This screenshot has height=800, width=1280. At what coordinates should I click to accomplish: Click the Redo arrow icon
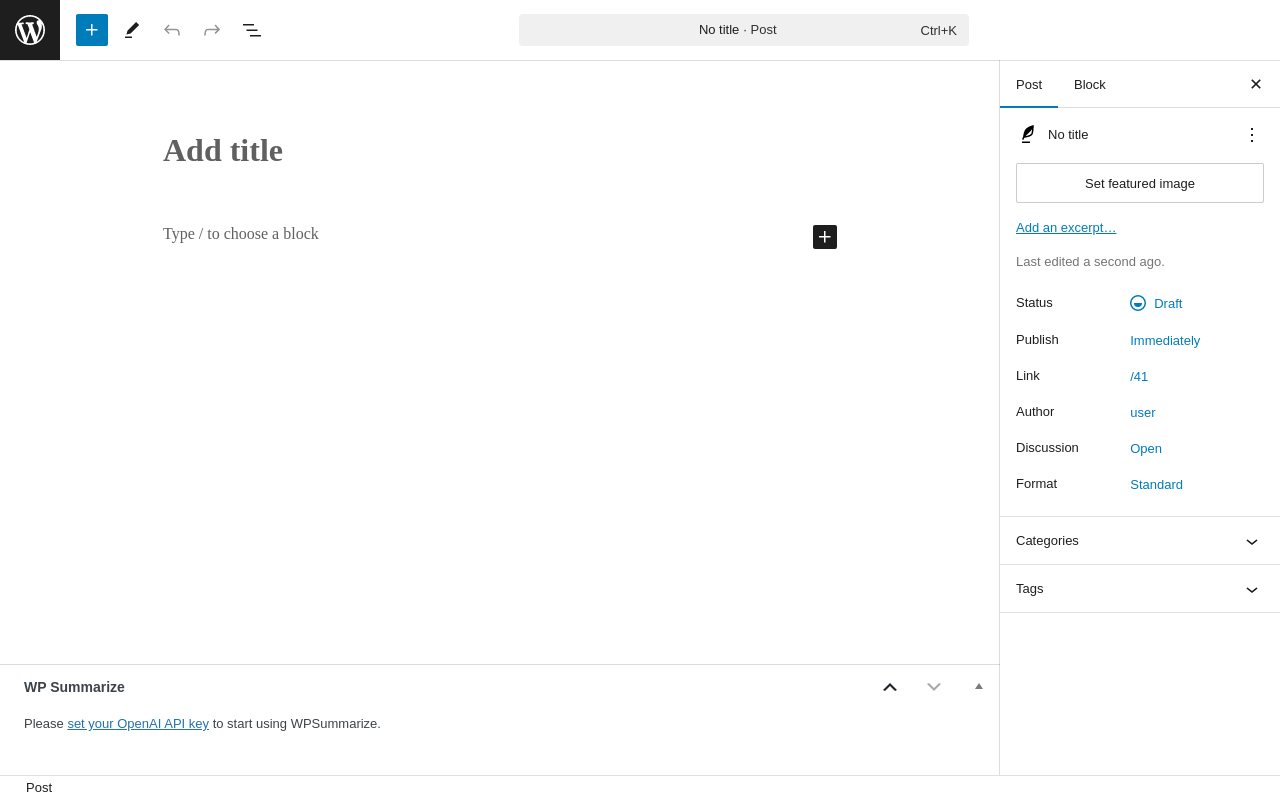point(212,30)
